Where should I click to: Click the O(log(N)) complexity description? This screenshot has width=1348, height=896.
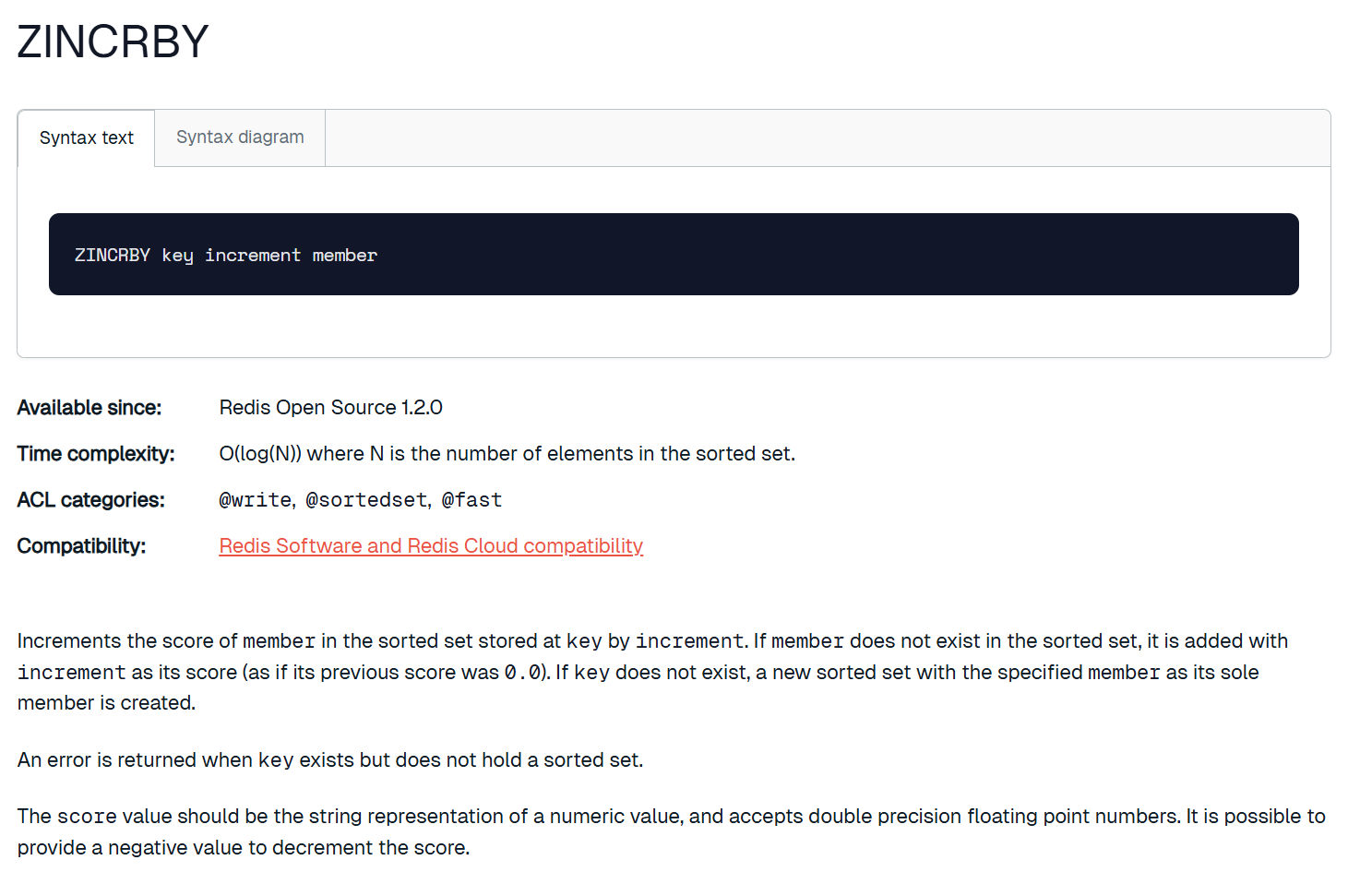(507, 454)
